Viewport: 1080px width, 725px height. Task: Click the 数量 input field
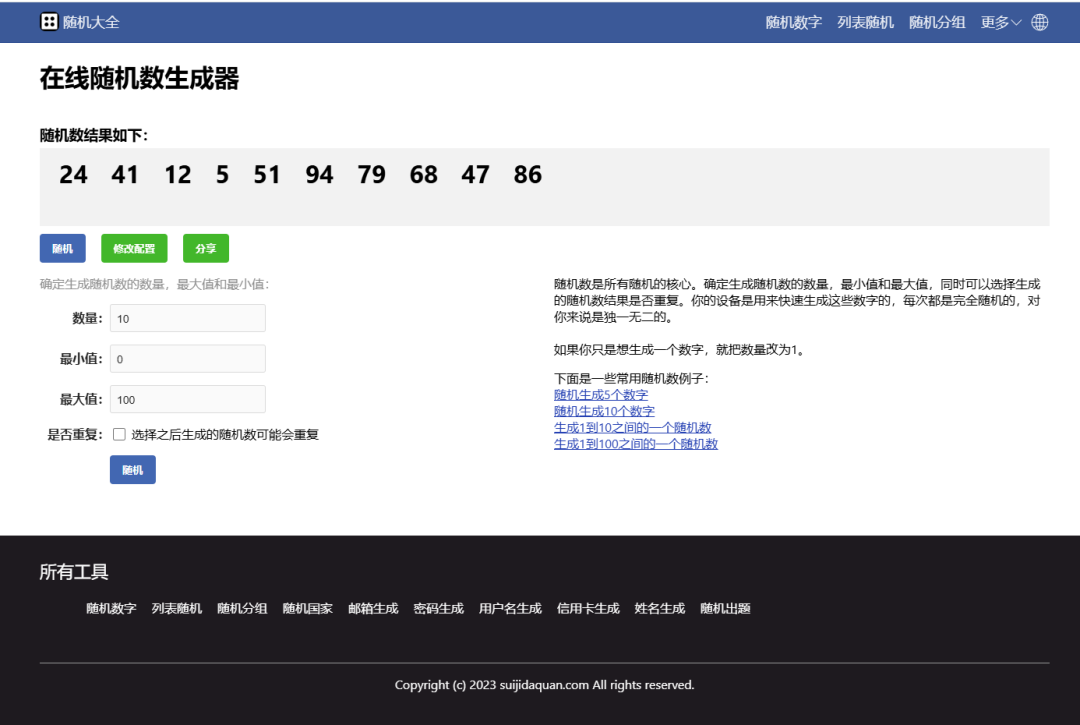[x=187, y=318]
